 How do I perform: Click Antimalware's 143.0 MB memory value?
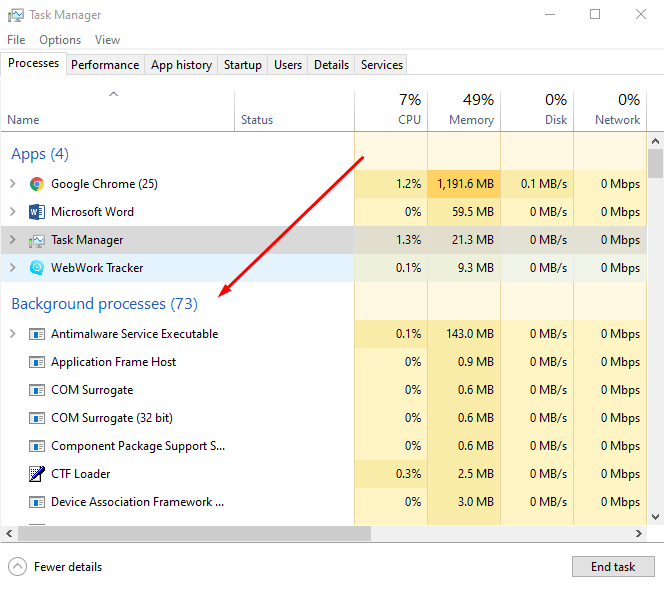point(470,334)
